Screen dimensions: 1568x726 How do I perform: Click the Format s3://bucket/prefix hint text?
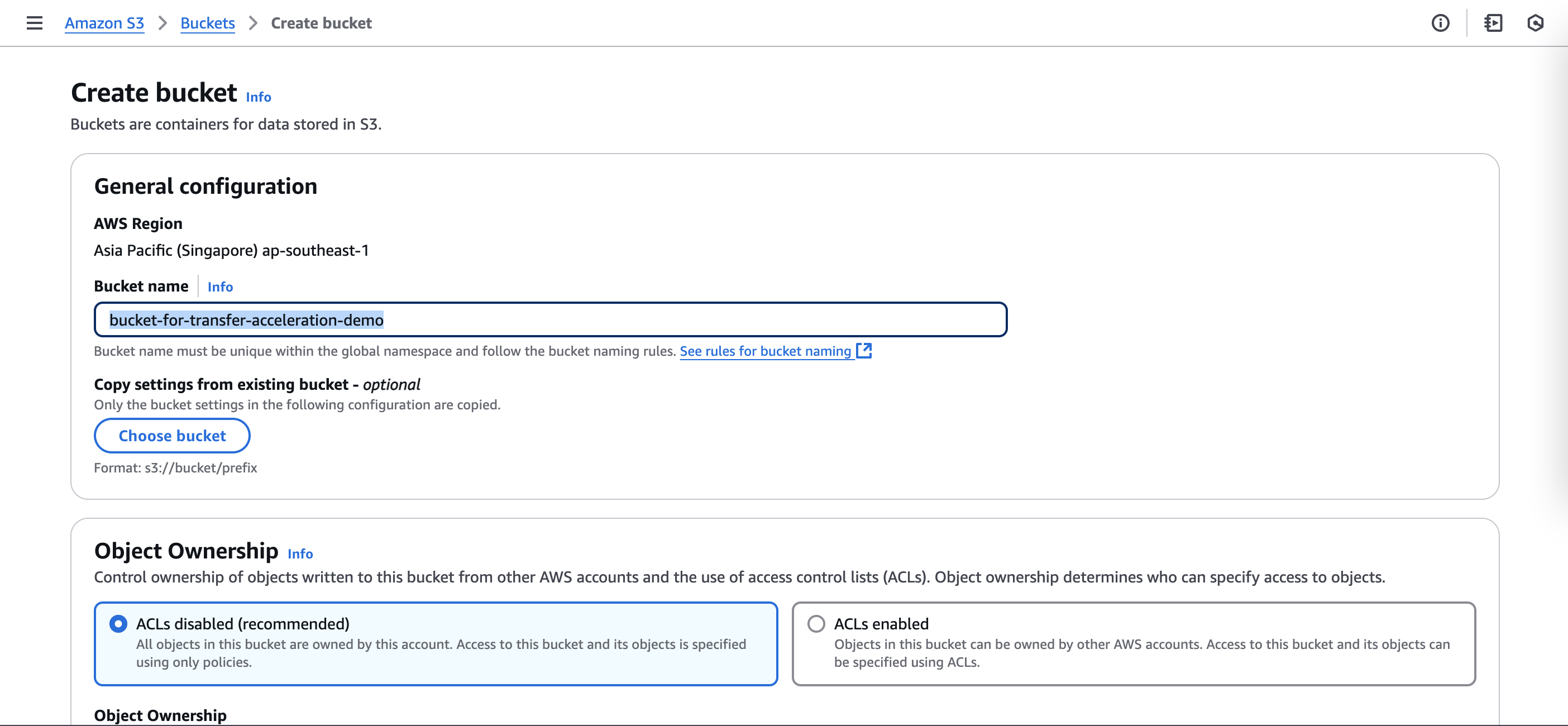point(175,468)
